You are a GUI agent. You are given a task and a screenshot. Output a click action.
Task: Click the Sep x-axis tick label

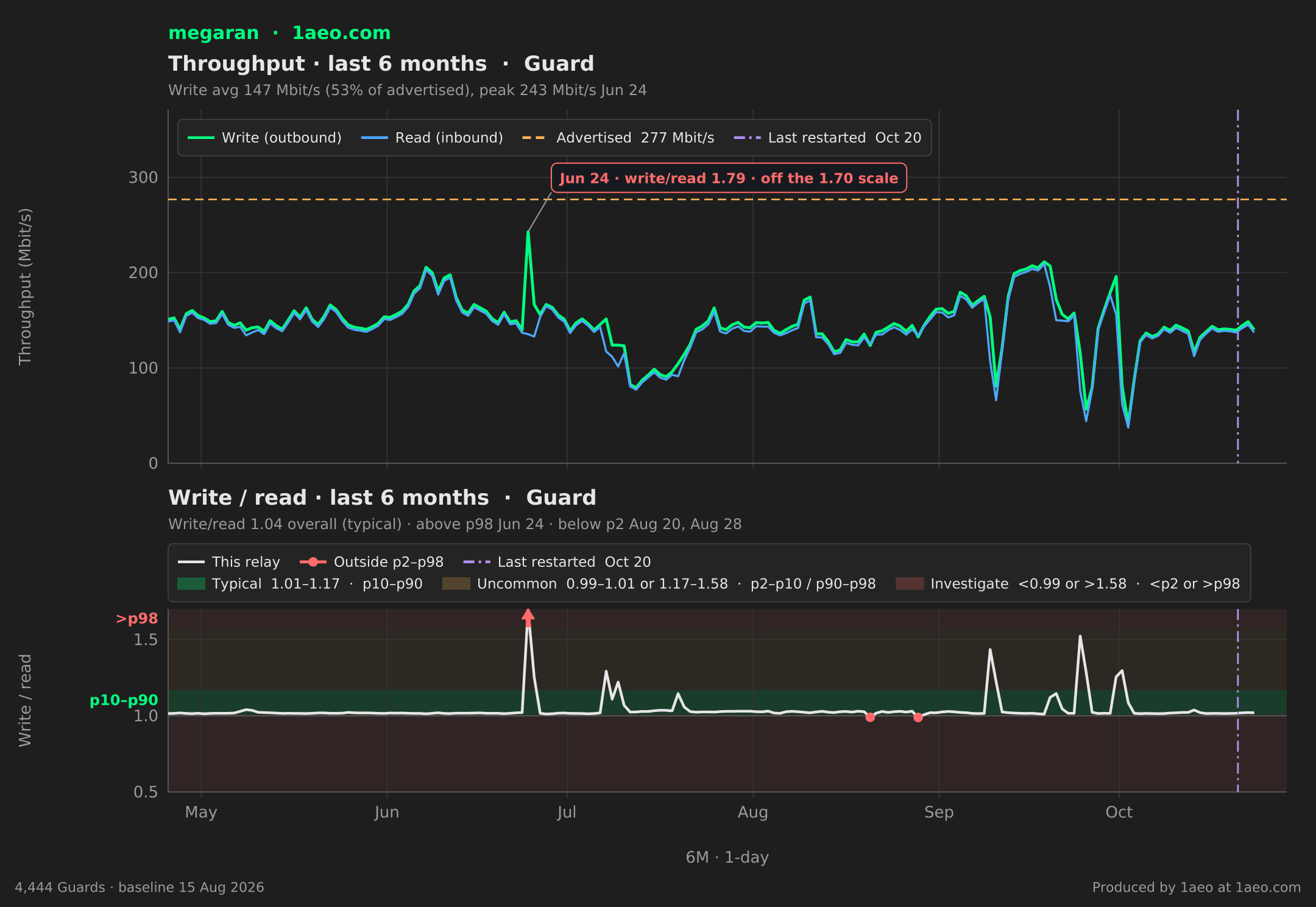point(939,813)
